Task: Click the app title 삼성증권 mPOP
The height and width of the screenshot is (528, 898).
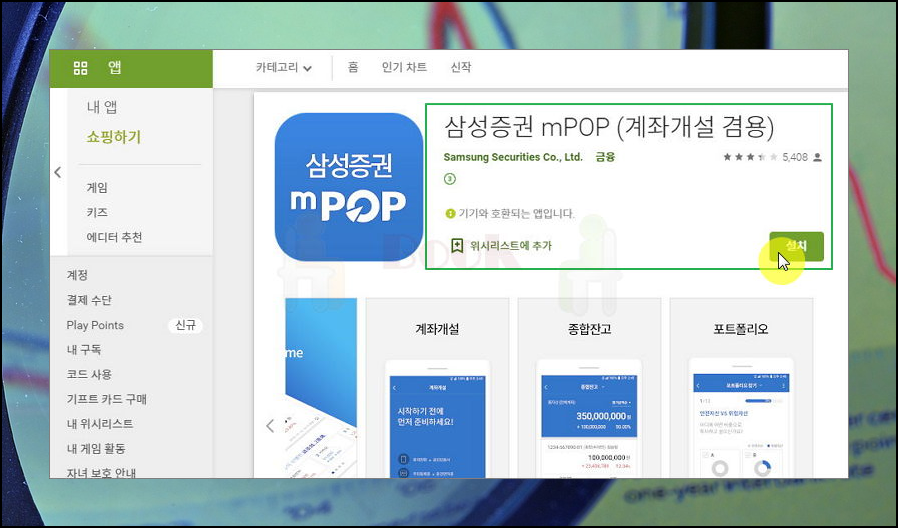Action: click(x=609, y=127)
